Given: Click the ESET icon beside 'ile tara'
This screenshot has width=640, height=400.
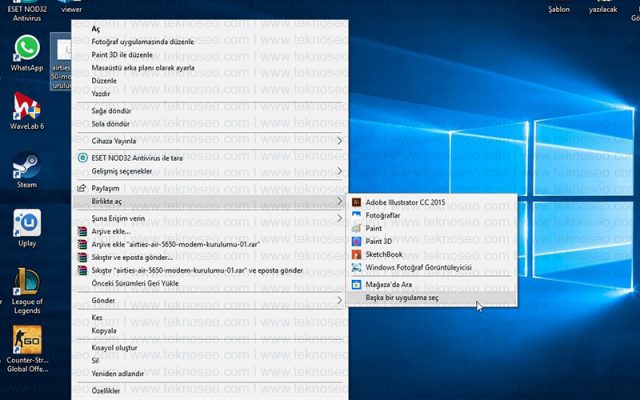Looking at the screenshot, I should pos(82,158).
